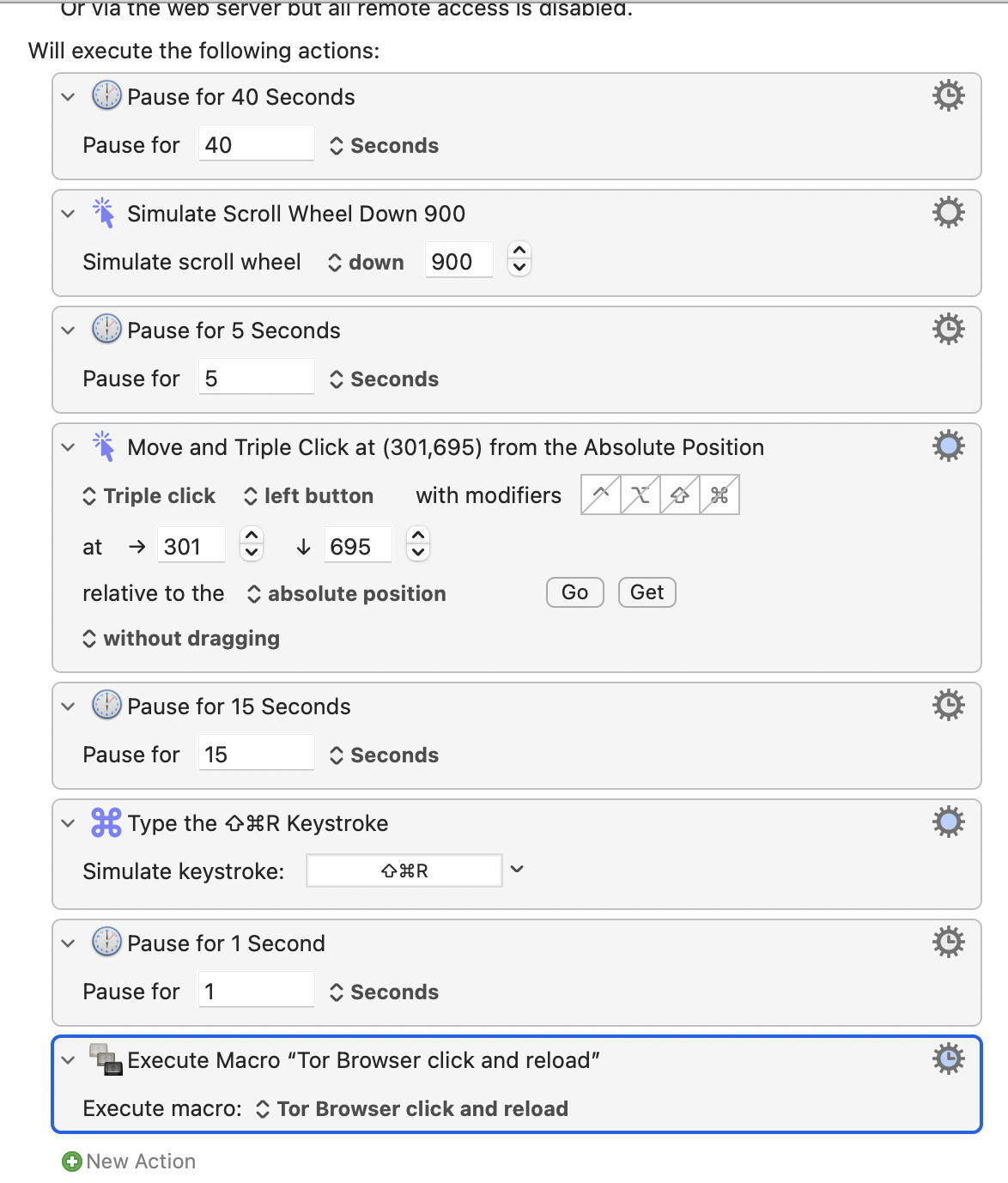This screenshot has height=1183, width=1008.
Task: Open the 'Triple click' type popup
Action: pos(149,495)
